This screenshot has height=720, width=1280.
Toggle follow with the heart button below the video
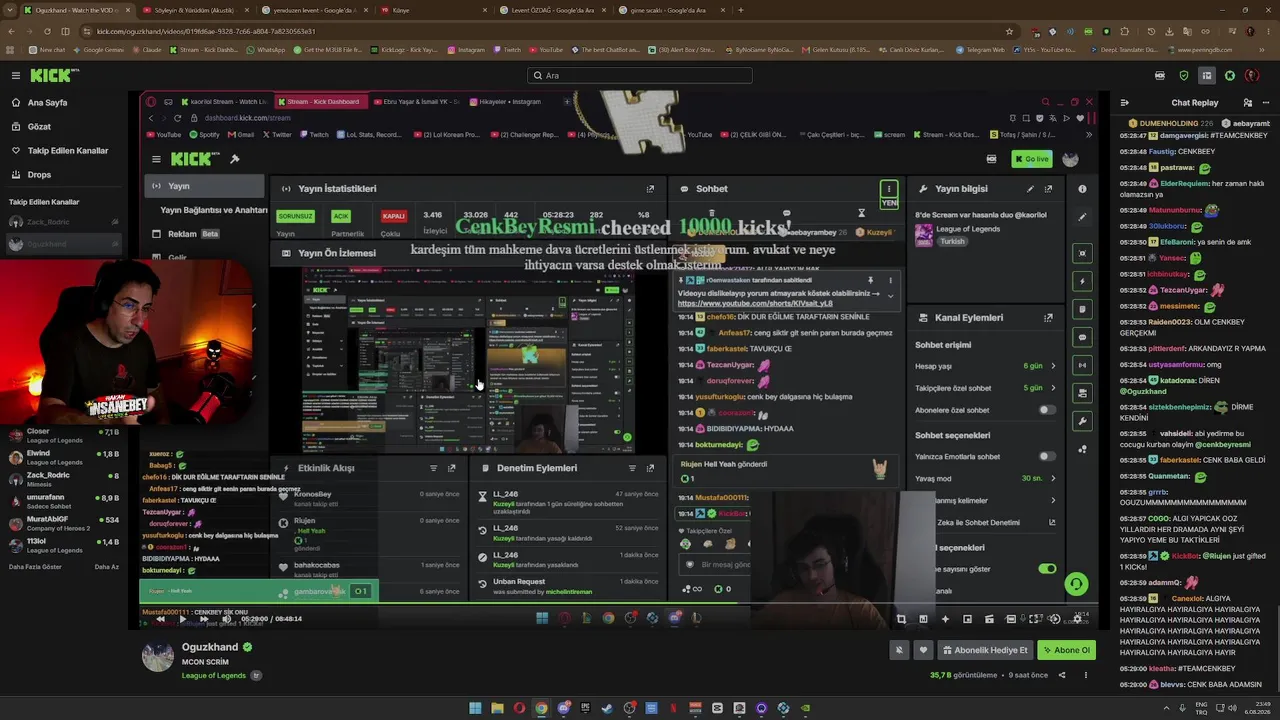[923, 650]
